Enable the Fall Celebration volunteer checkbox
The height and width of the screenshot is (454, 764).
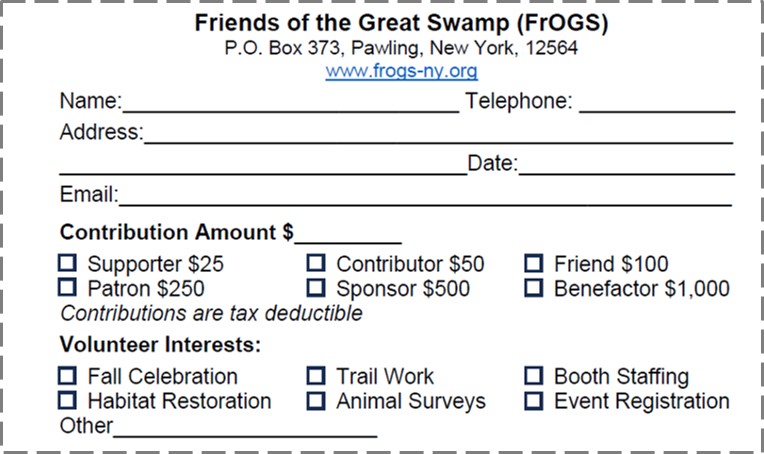(67, 376)
